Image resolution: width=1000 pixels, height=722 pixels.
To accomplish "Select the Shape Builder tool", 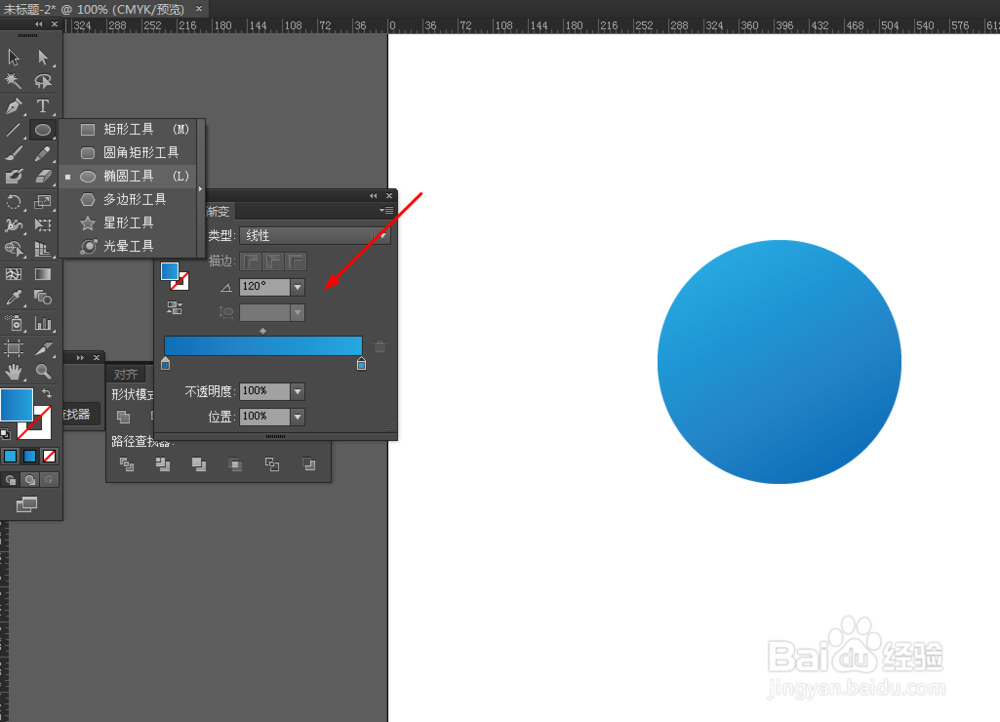I will coord(13,249).
